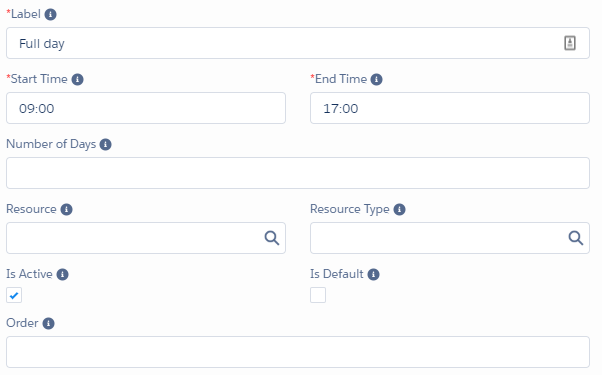Click inside the Order input field

298,352
